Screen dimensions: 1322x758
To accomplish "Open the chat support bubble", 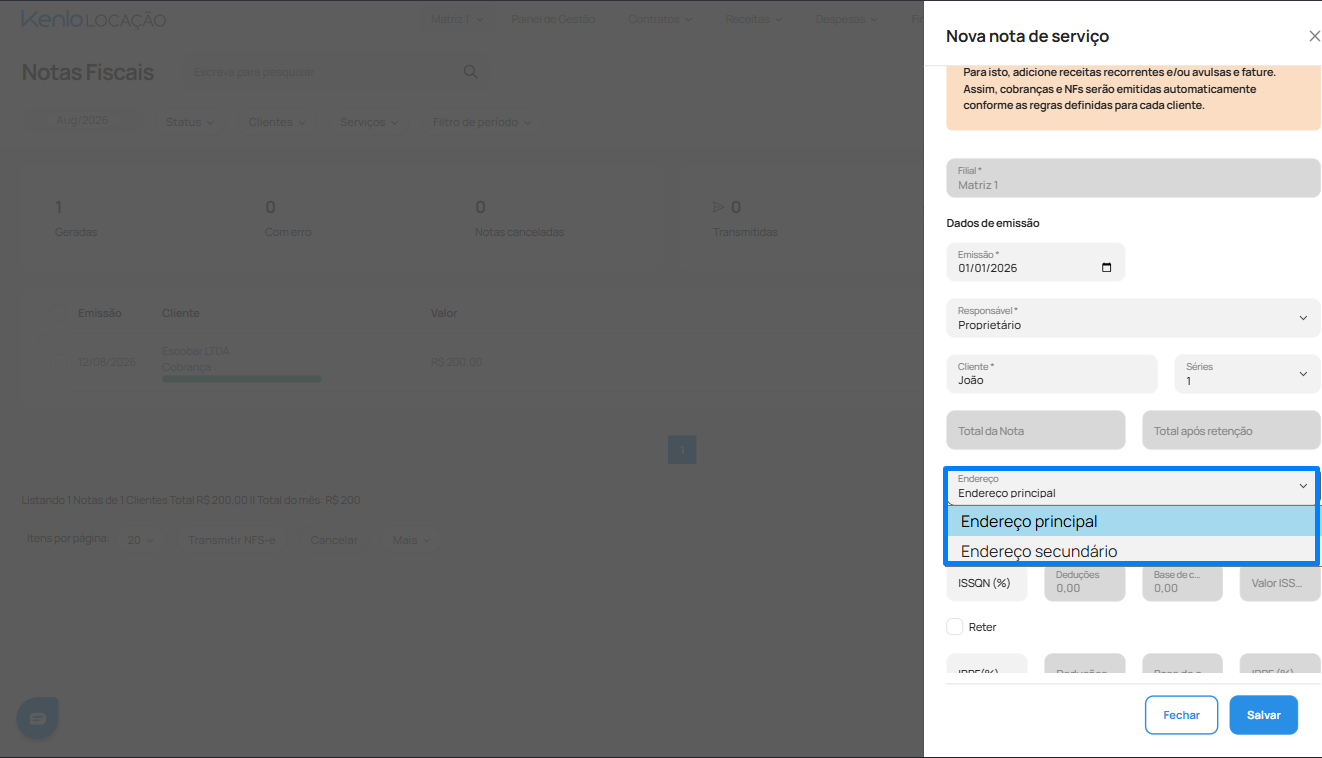I will coord(38,718).
